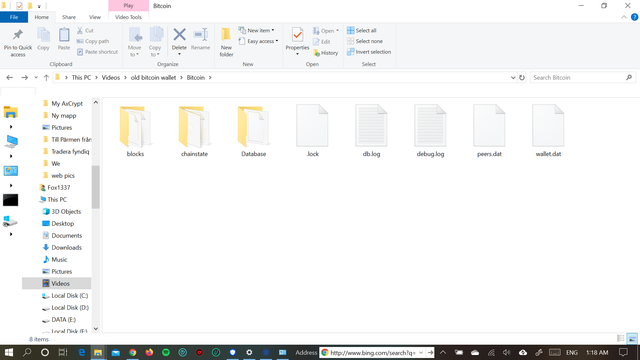
Task: Go up one folder level
Action: point(46,78)
